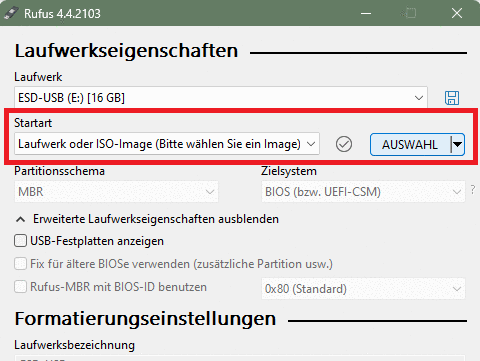Toggle Rufus-MBR mit BIOS-ID benutzen checkbox
This screenshot has width=480, height=361.
[20, 287]
